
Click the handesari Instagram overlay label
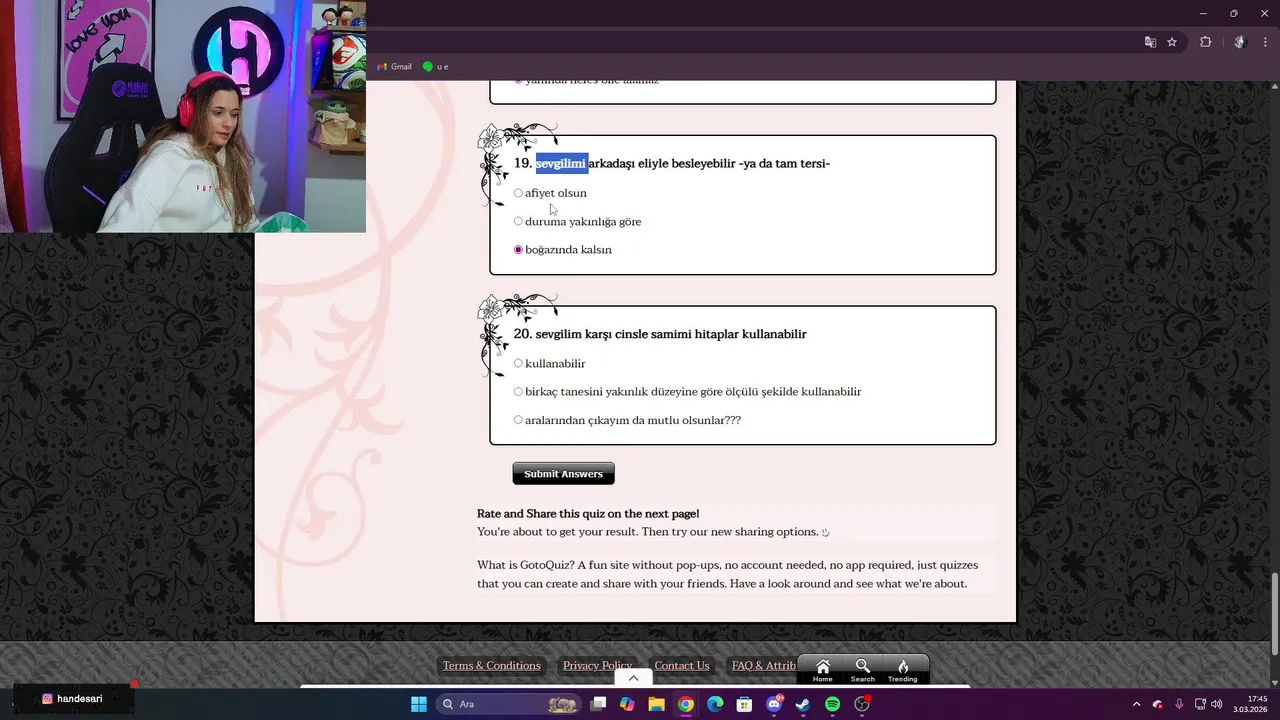[72, 699]
